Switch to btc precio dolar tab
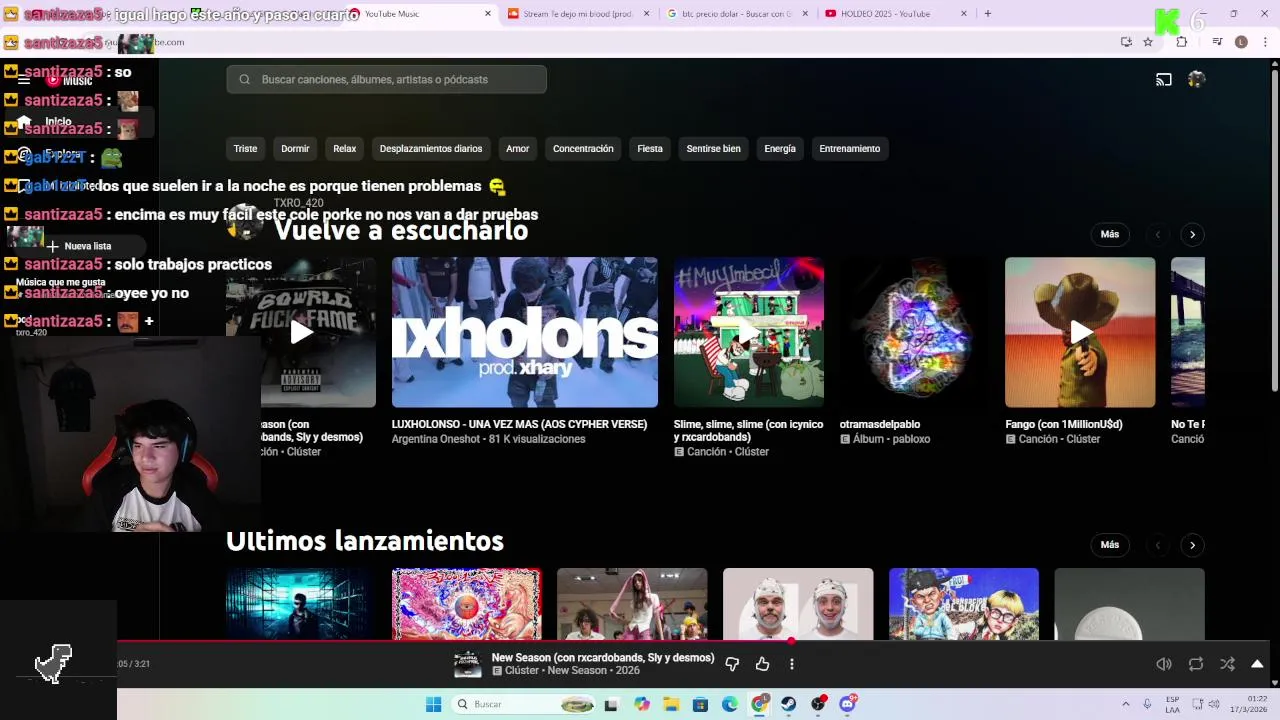The image size is (1280, 720). tap(739, 14)
